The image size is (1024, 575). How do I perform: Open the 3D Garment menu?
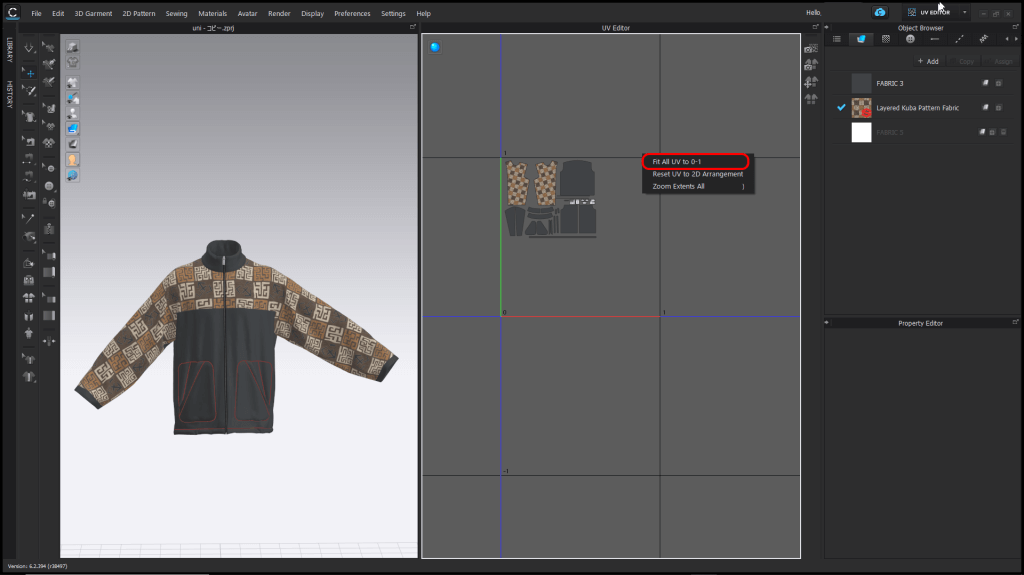[x=93, y=13]
